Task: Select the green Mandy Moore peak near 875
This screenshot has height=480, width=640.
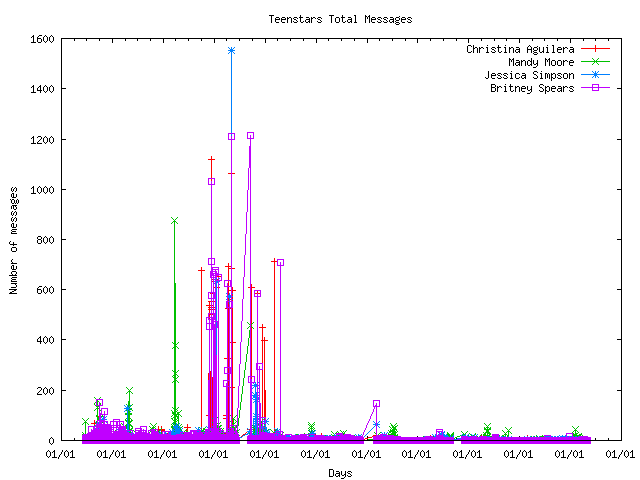Action: click(x=174, y=221)
